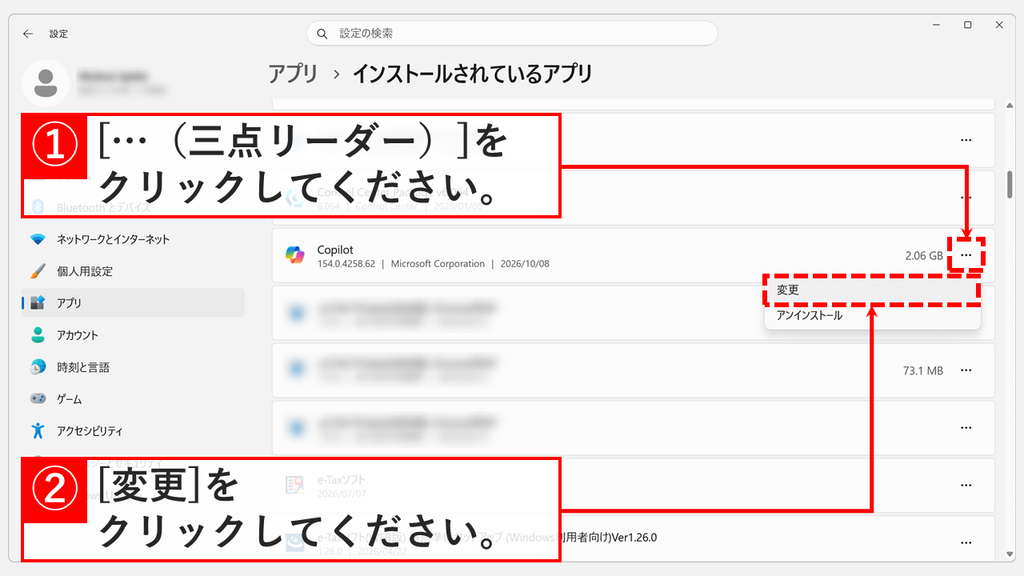Open three-dot menu of Ver1.26.0 app
Image resolution: width=1024 pixels, height=576 pixels.
point(966,543)
